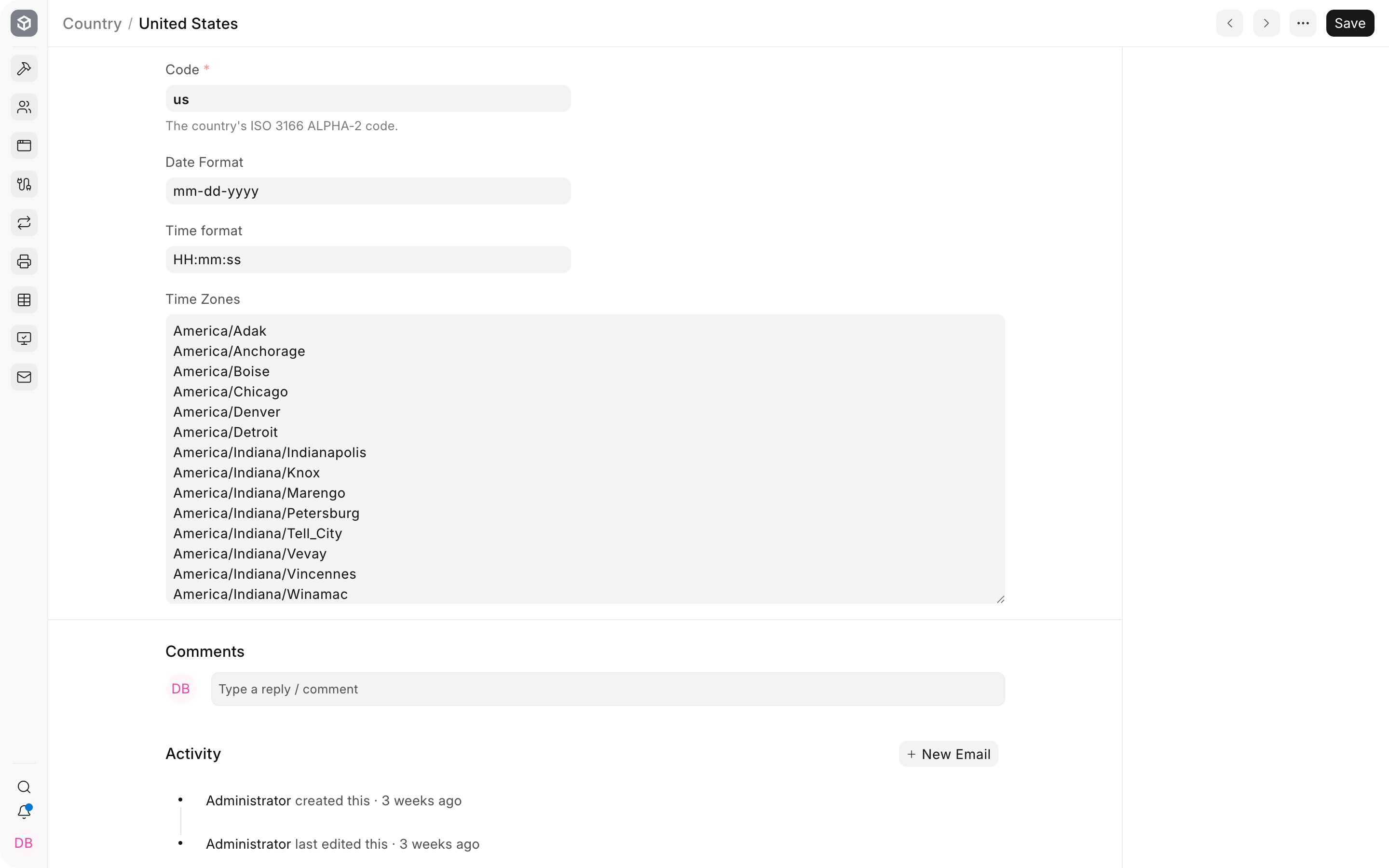Navigate to the Country breadcrumb
Image resolution: width=1389 pixels, height=868 pixels.
click(x=92, y=24)
